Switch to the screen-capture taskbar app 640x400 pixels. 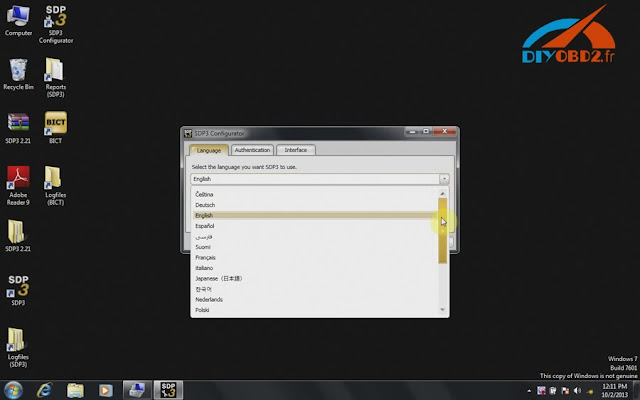point(137,390)
